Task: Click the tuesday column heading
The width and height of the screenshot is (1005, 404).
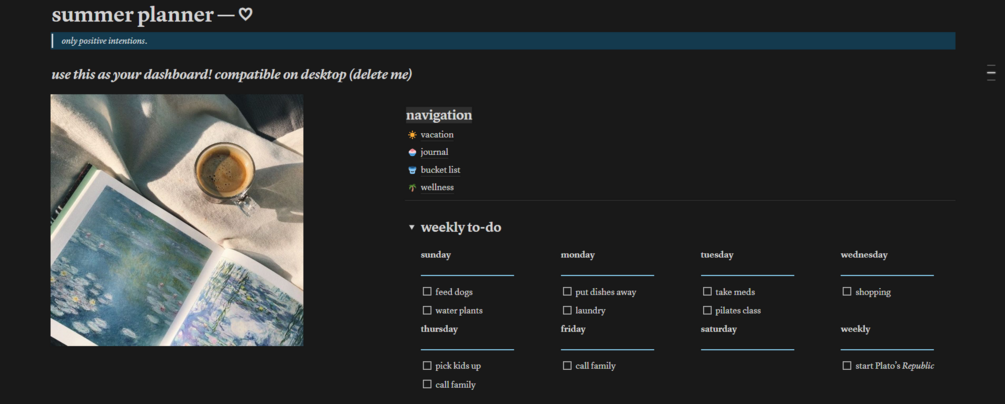Action: tap(717, 255)
